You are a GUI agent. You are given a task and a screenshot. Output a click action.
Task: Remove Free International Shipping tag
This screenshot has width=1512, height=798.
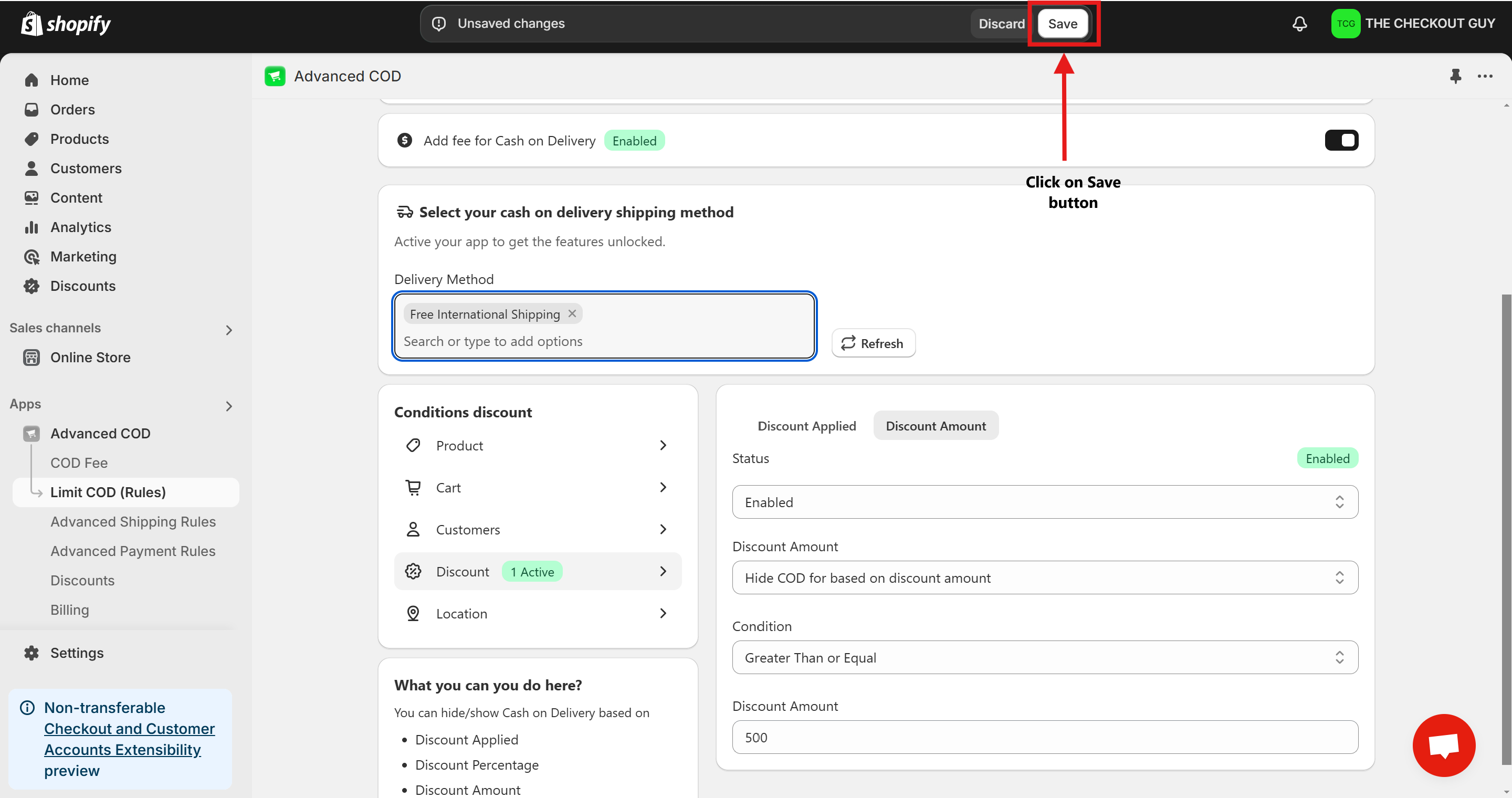point(572,314)
